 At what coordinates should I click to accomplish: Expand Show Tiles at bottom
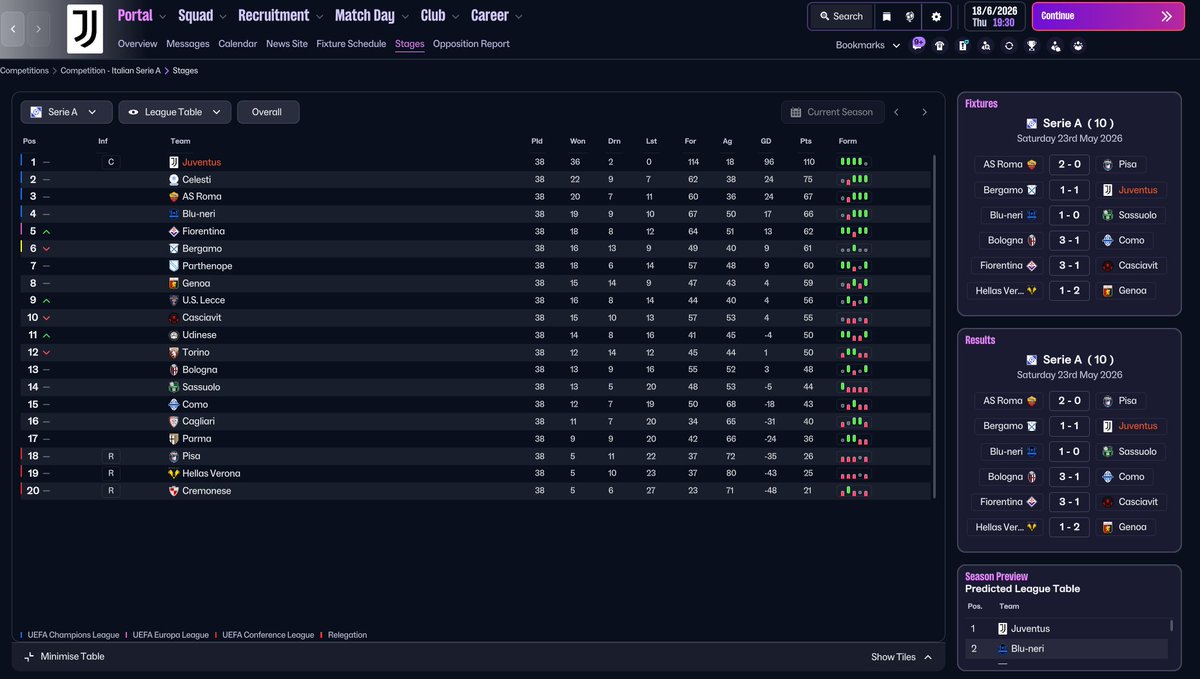pyautogui.click(x=902, y=657)
